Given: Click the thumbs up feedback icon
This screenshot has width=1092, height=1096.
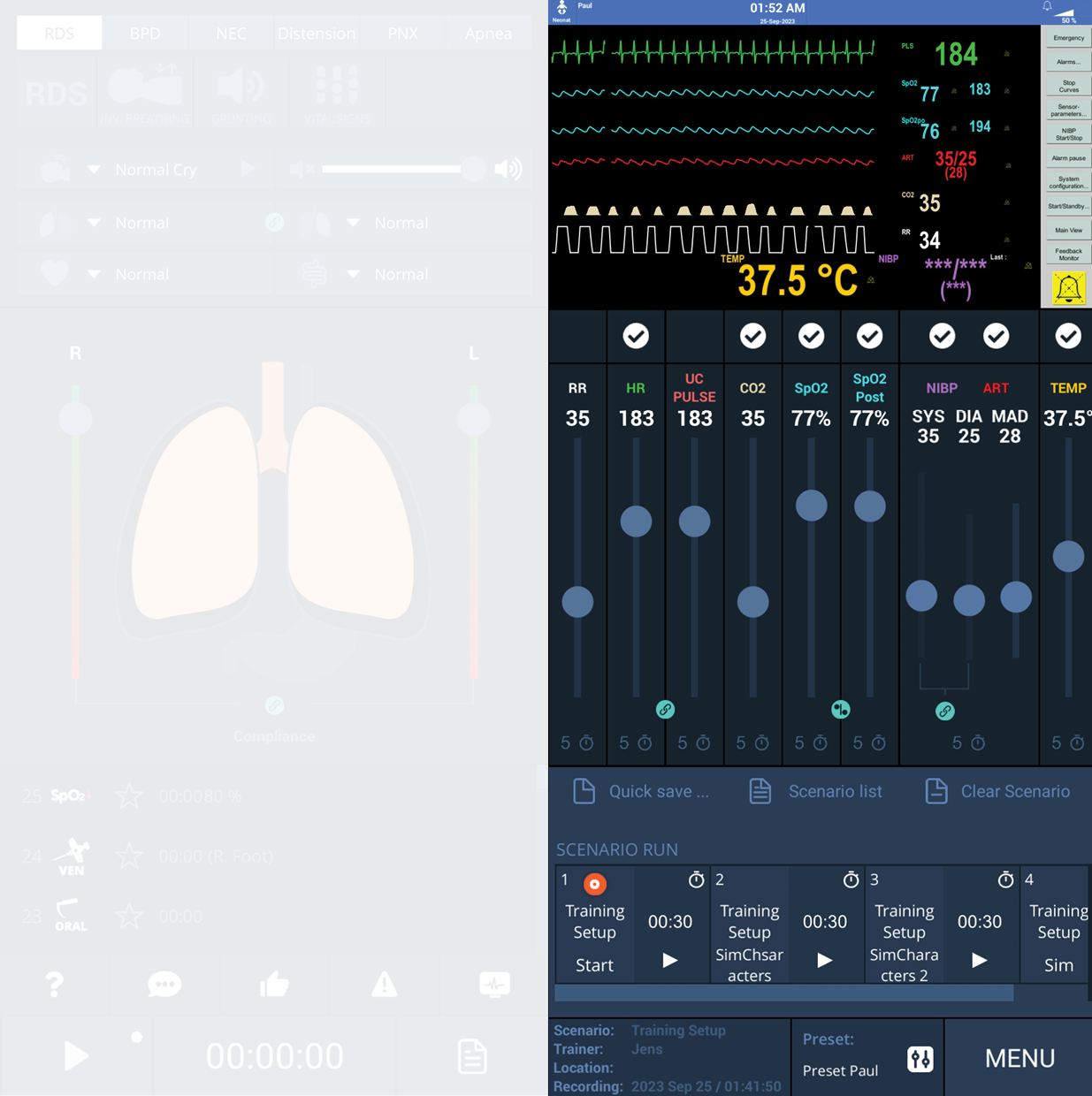Looking at the screenshot, I should [x=274, y=984].
